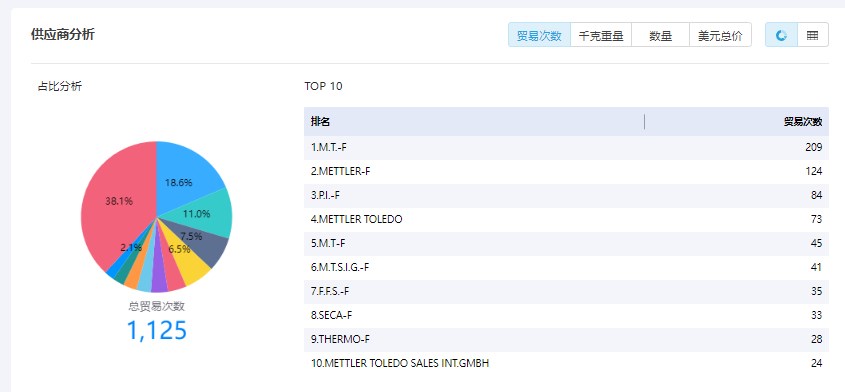
Task: Select row 8.SECA-F in the table
Action: tap(566, 315)
